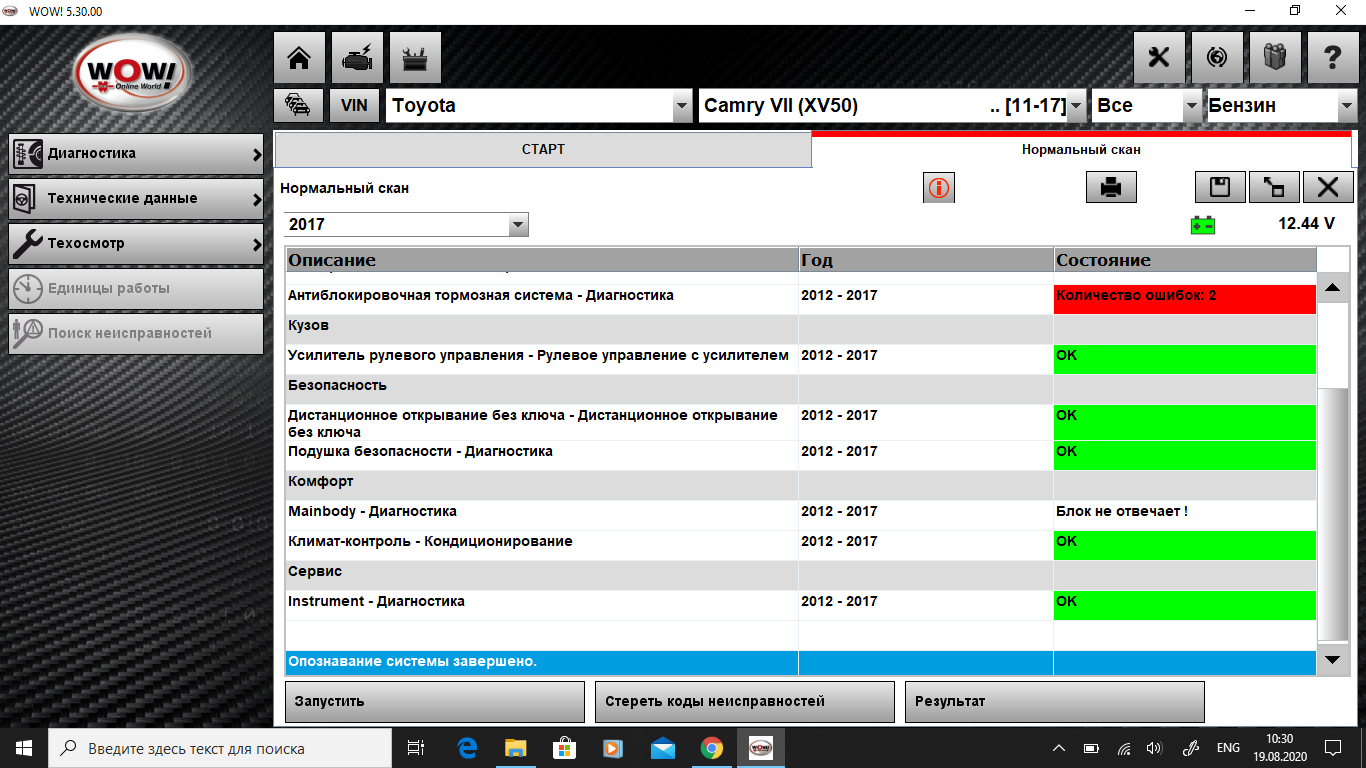Image resolution: width=1366 pixels, height=768 pixels.
Task: Open Chrome from the taskbar
Action: pos(711,748)
